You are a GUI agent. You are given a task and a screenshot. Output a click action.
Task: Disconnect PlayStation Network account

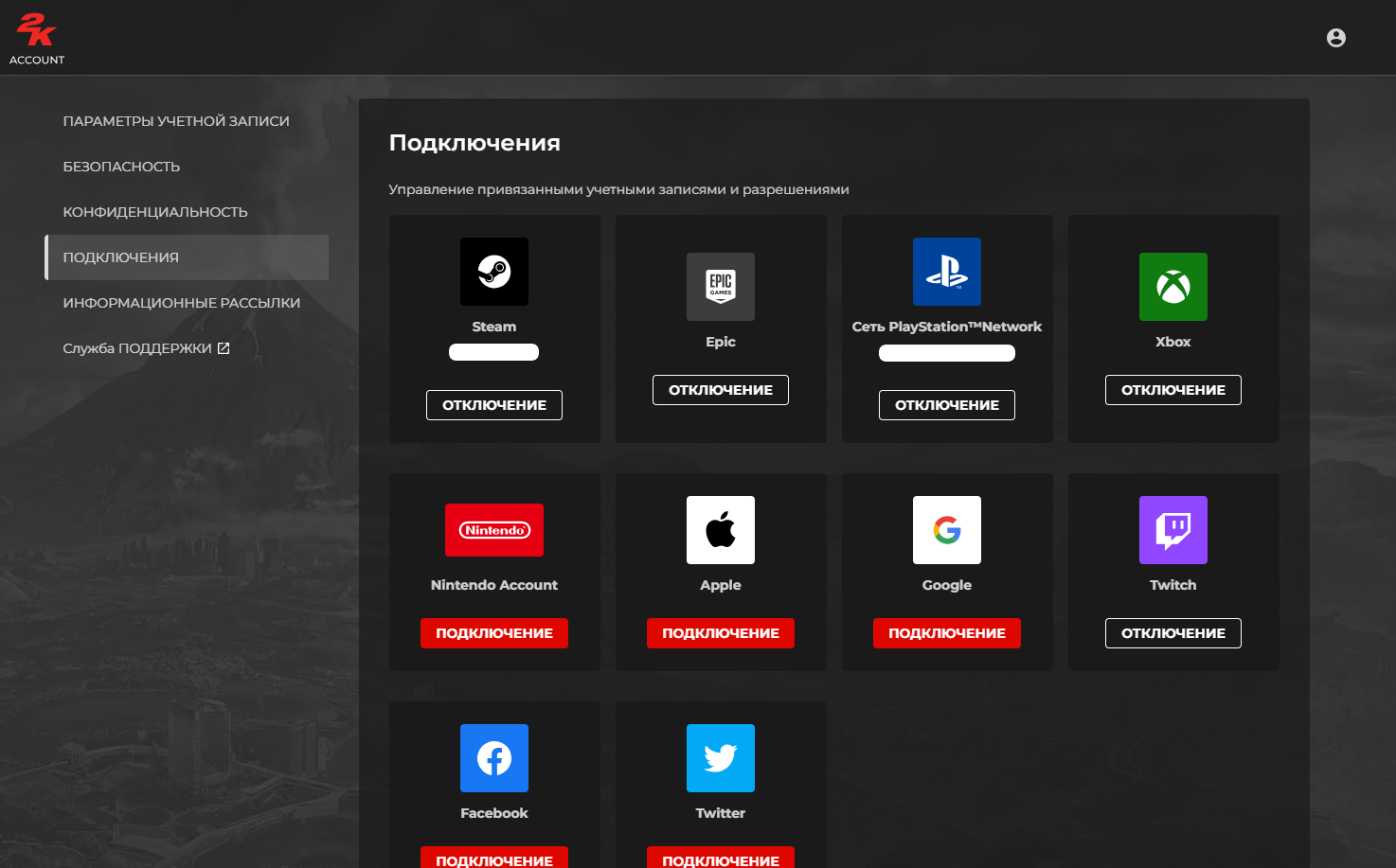tap(947, 405)
